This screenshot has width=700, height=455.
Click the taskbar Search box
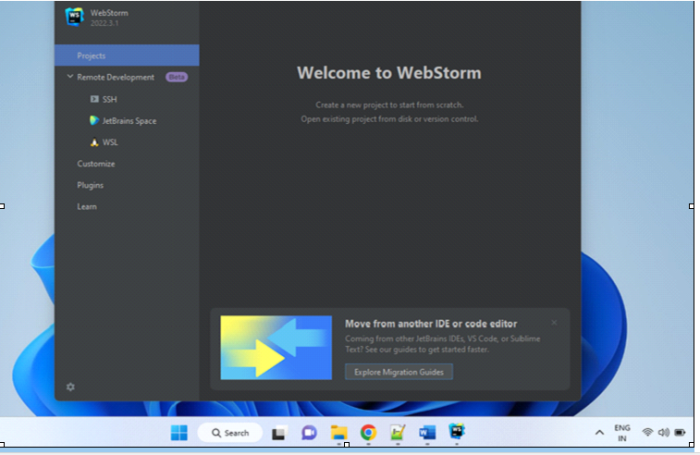[230, 433]
